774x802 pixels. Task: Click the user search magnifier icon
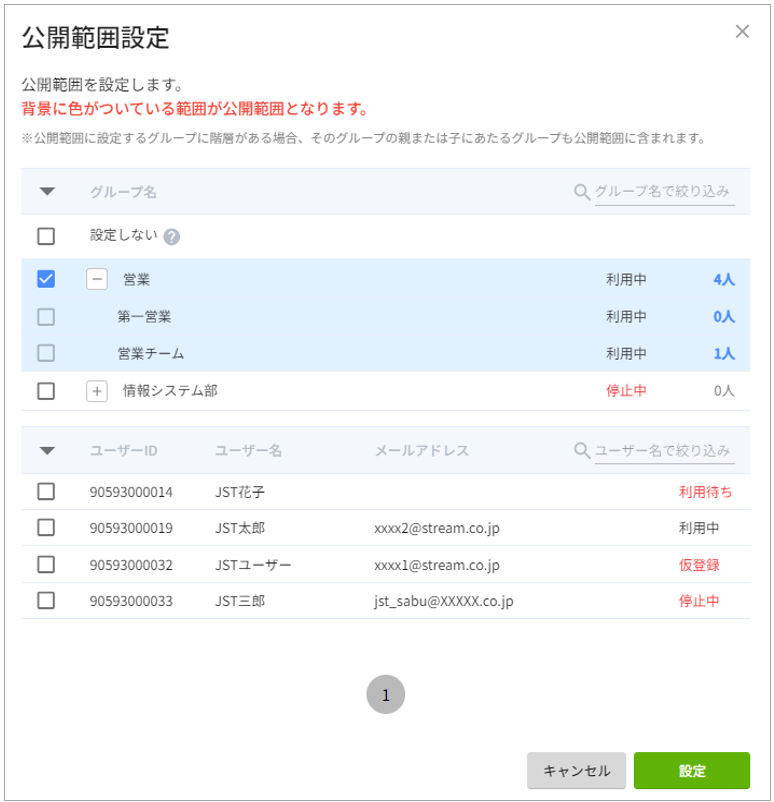[582, 451]
